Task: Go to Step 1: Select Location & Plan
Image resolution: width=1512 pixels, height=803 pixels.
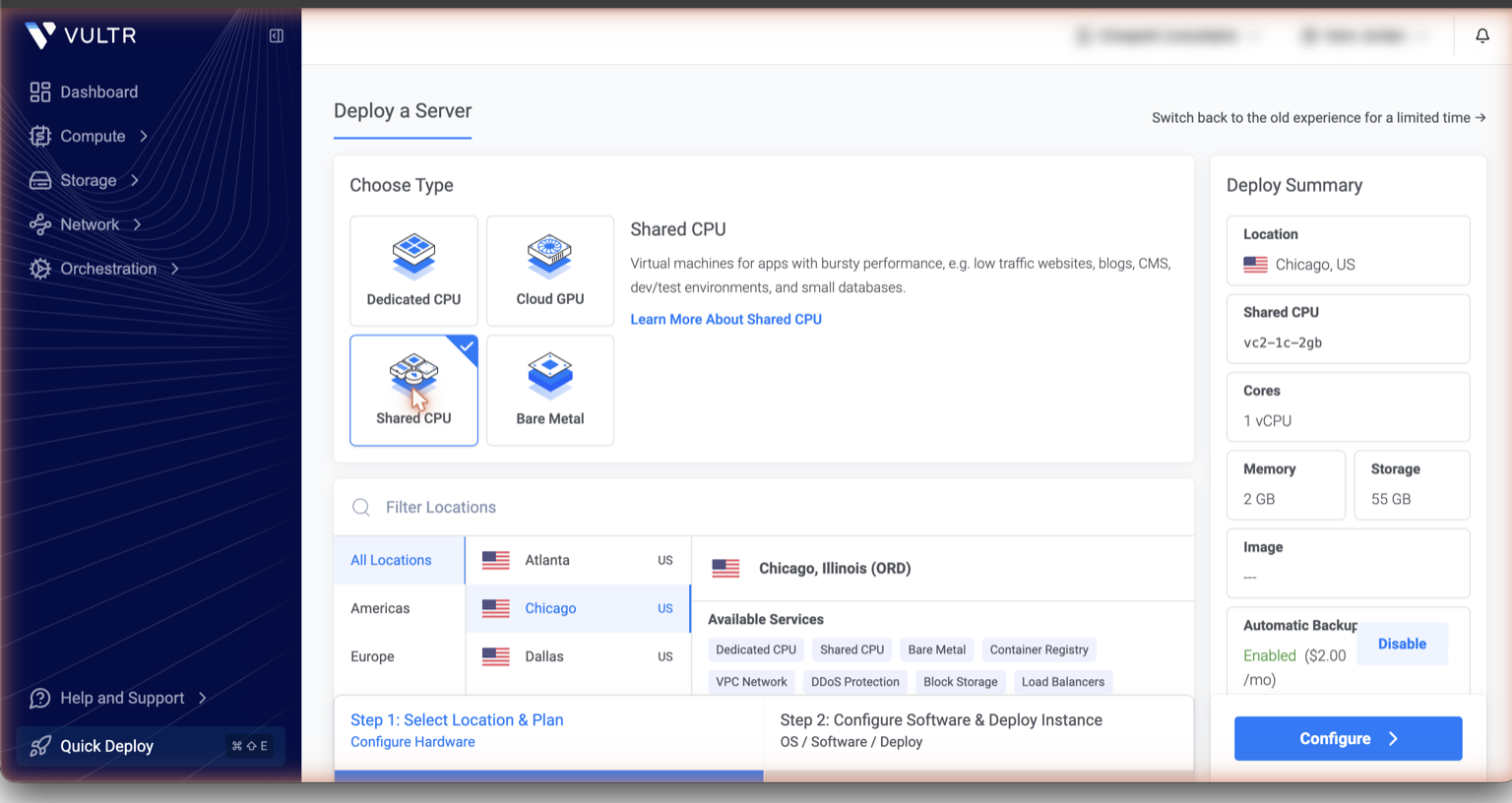Action: [548, 730]
